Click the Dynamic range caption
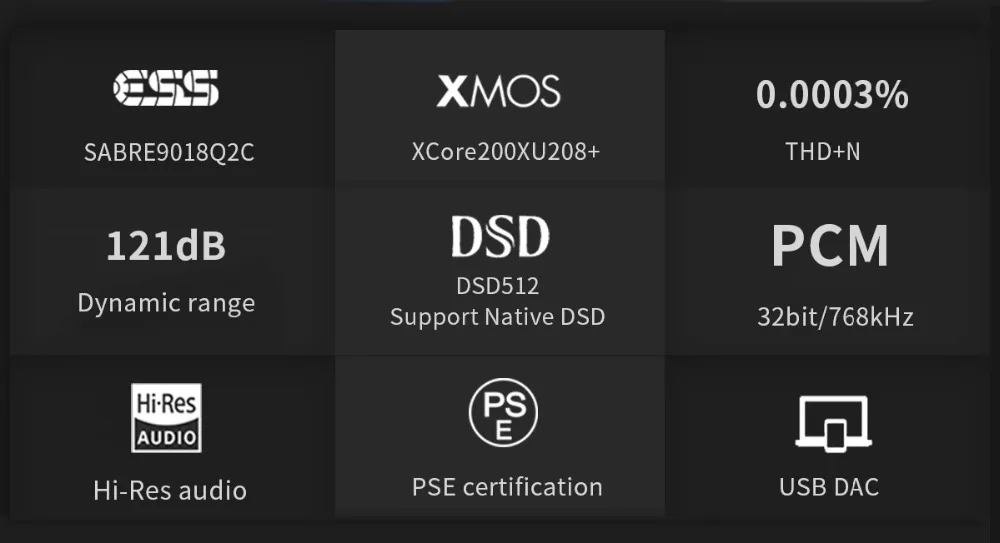The height and width of the screenshot is (543, 1000). (166, 303)
